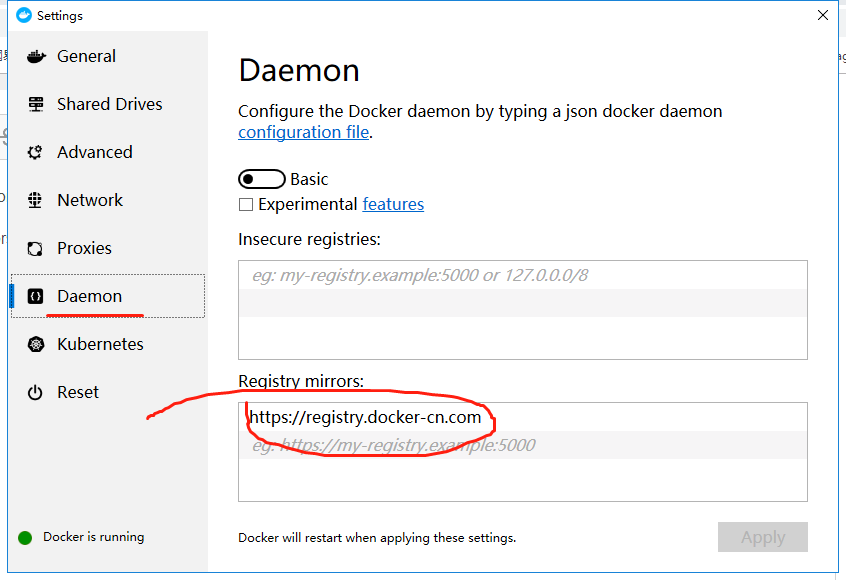Click the Kubernetes wheel icon
The image size is (846, 580).
click(36, 344)
